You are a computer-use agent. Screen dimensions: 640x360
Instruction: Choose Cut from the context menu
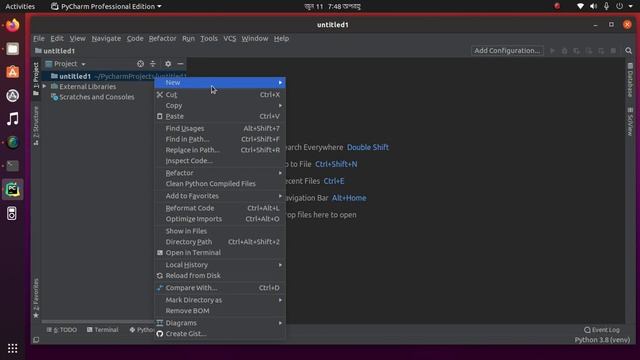point(220,95)
